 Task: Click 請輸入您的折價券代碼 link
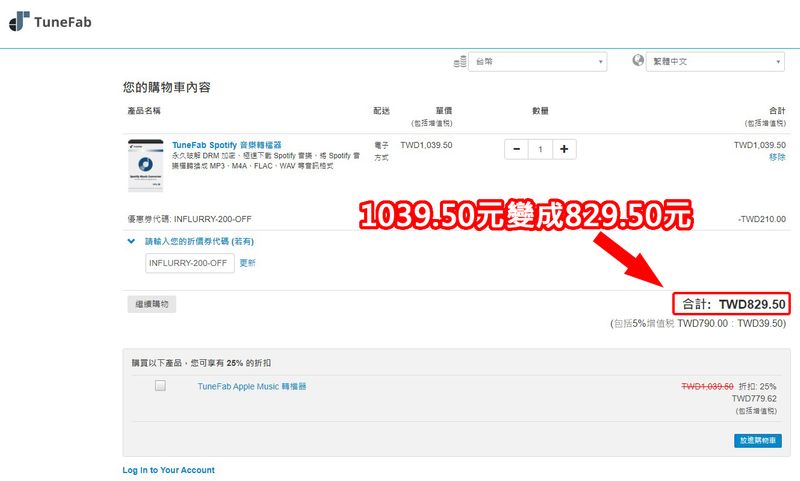(199, 241)
